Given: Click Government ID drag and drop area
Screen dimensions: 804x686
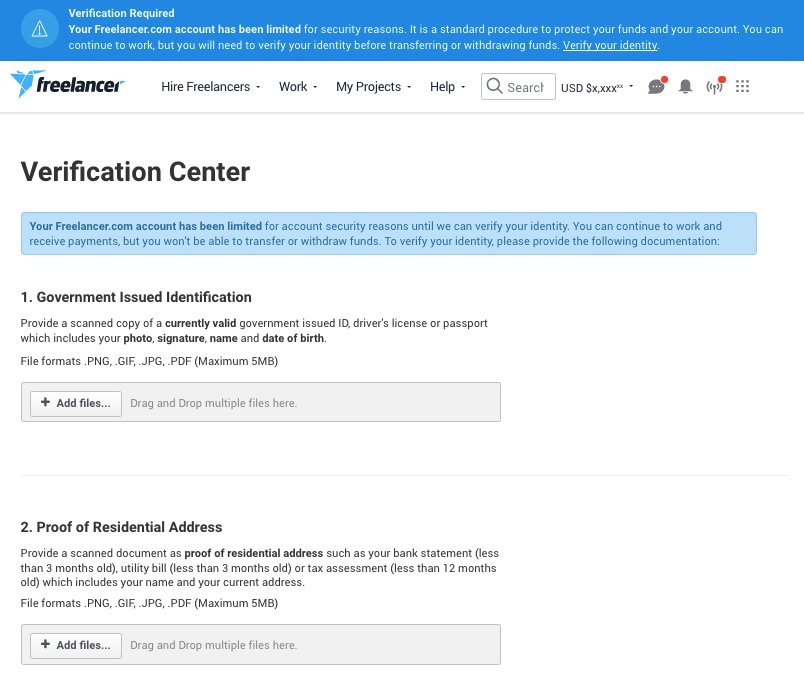Looking at the screenshot, I should coord(260,402).
